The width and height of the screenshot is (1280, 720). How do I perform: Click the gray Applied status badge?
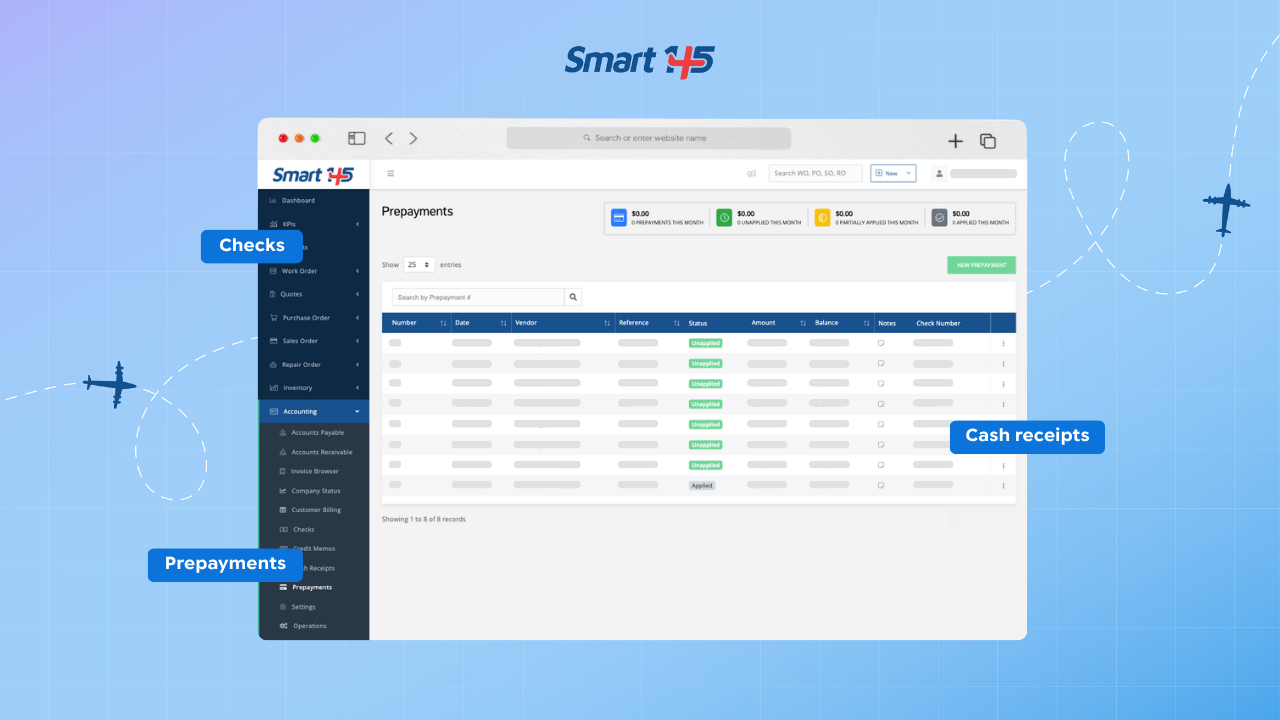[x=702, y=485]
